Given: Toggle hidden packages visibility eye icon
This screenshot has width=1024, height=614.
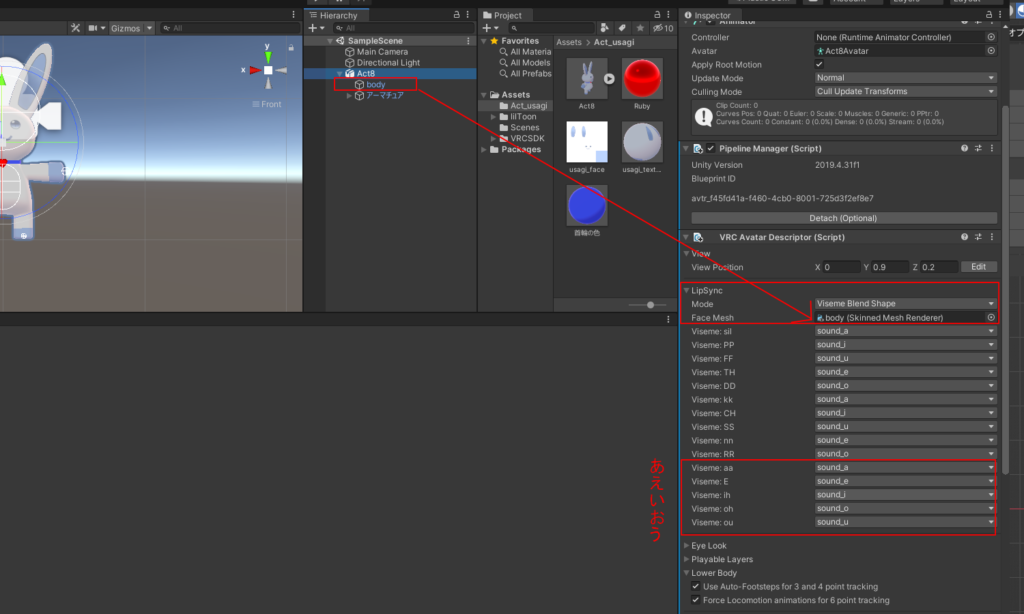Looking at the screenshot, I should (x=663, y=28).
